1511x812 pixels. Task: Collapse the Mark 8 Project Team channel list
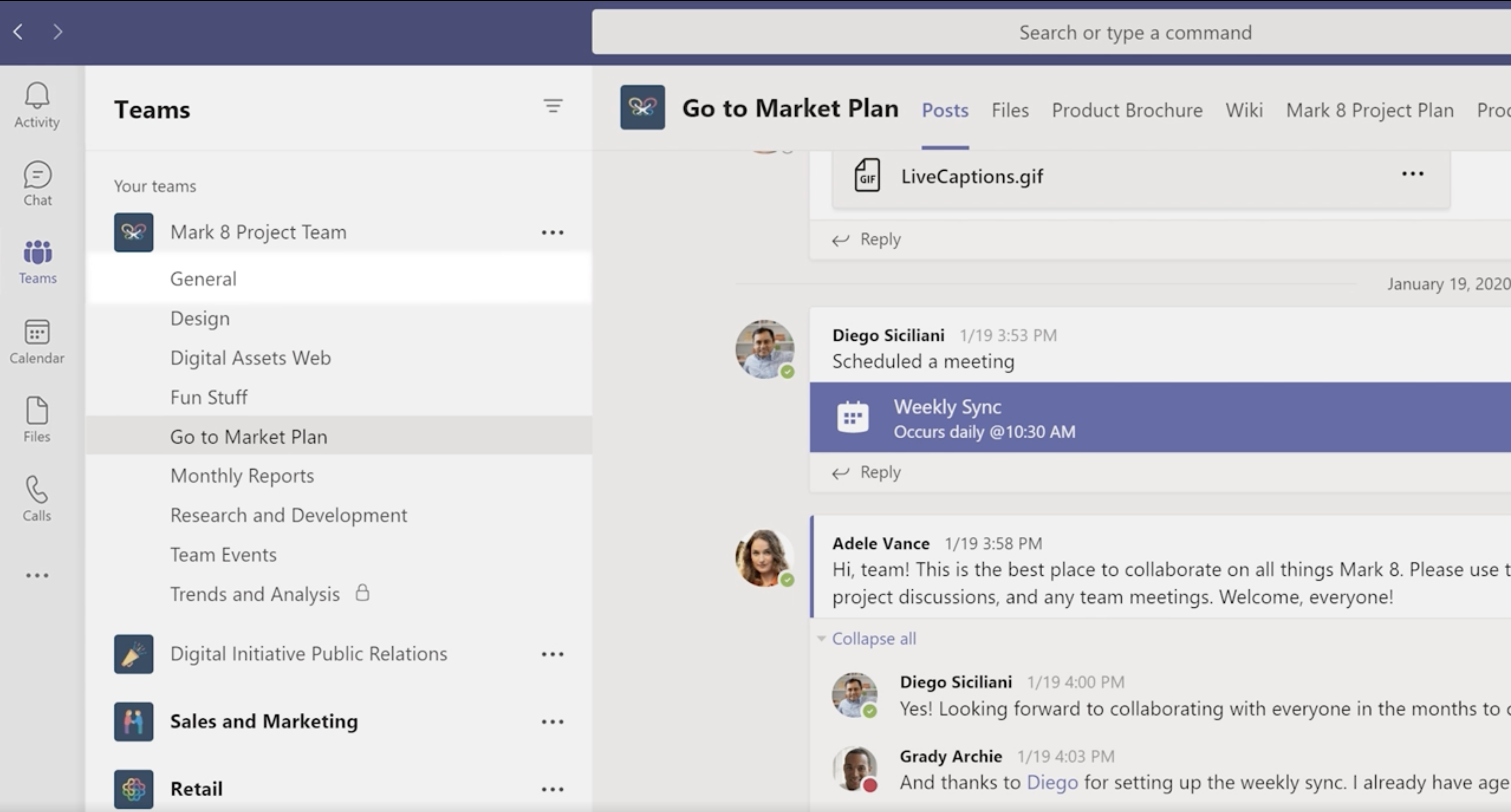pyautogui.click(x=258, y=232)
